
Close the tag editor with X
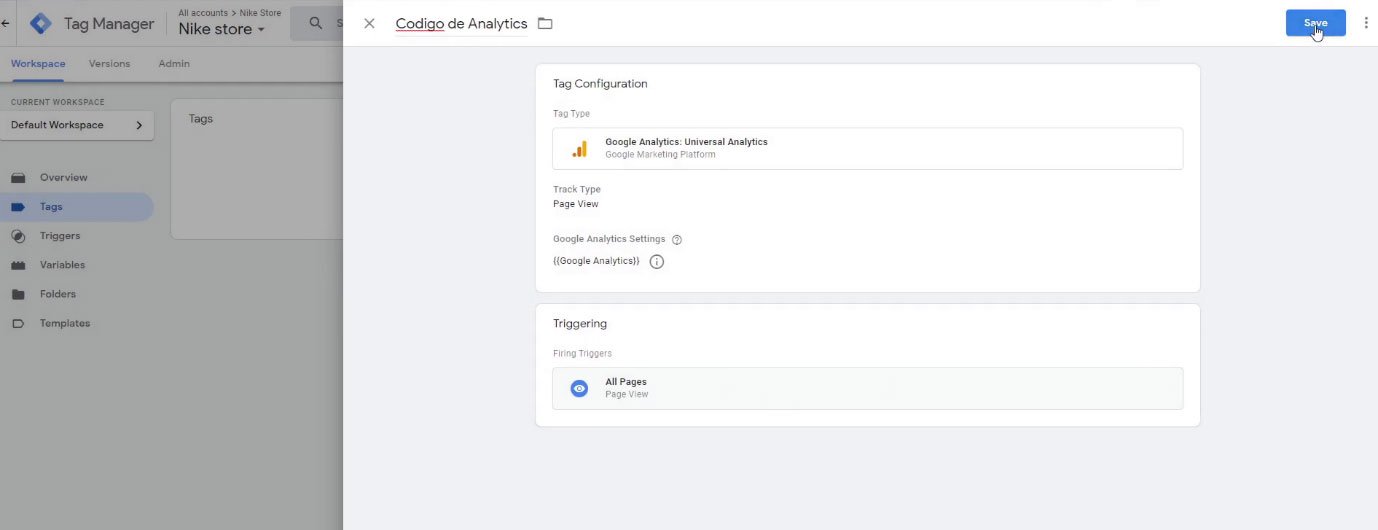tap(369, 23)
